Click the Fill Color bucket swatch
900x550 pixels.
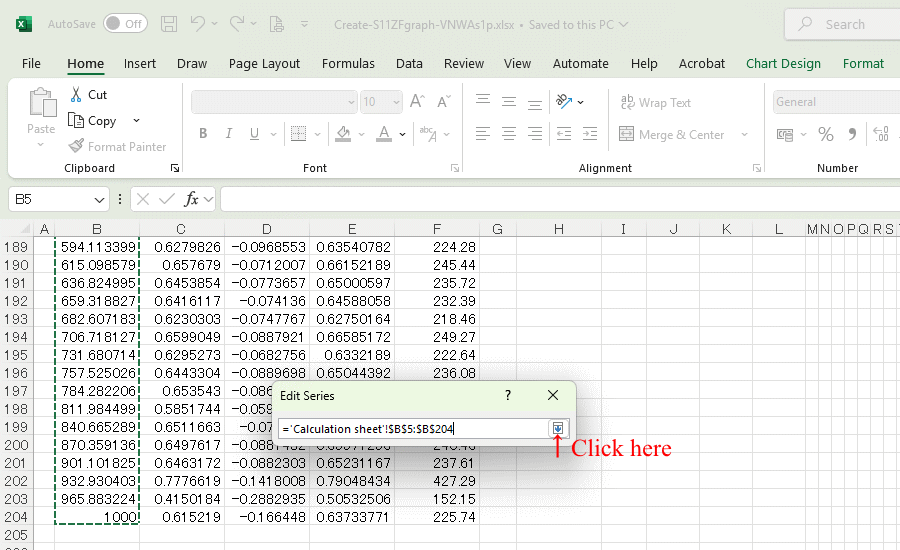[x=343, y=134]
